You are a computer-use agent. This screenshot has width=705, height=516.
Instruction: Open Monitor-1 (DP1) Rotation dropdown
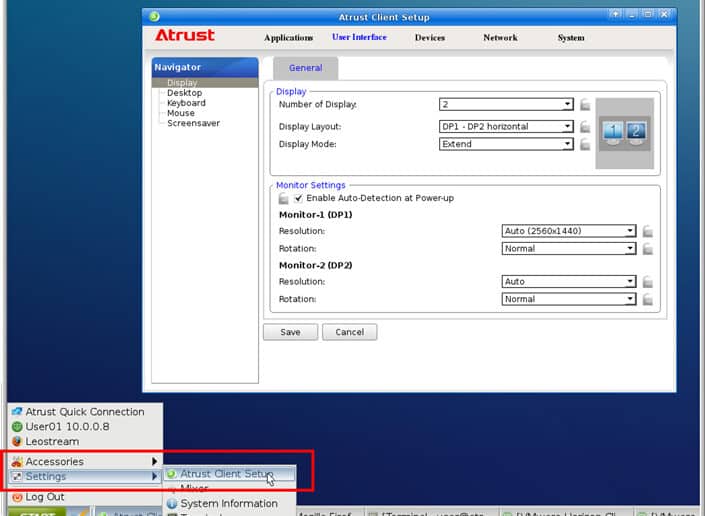(x=569, y=249)
